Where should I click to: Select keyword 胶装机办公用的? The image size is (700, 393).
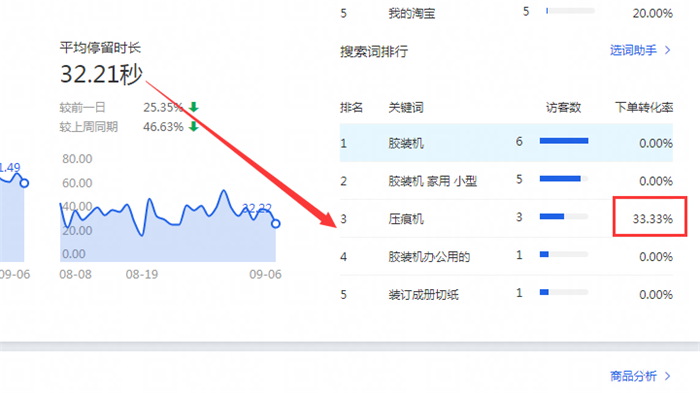[429, 257]
